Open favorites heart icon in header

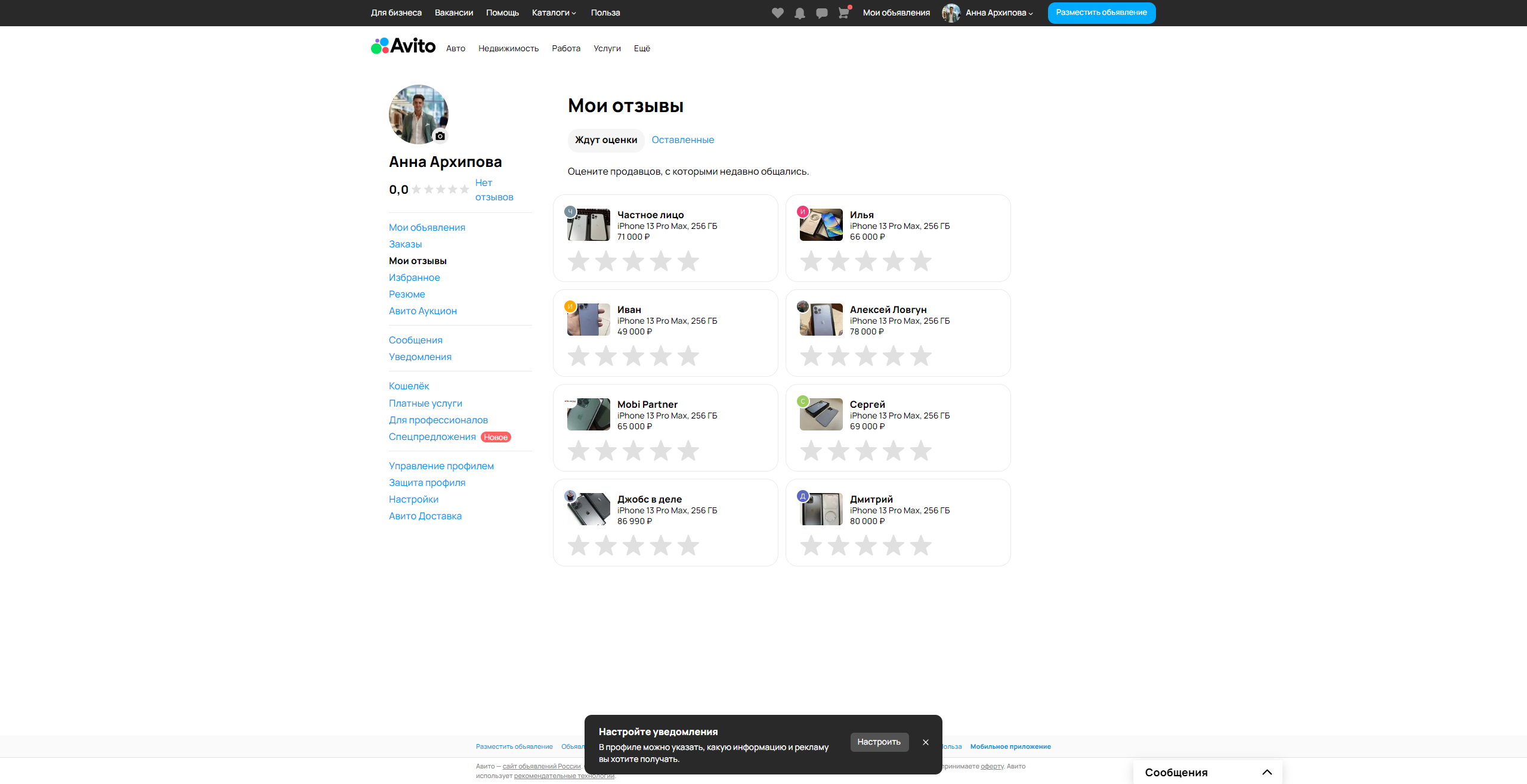777,13
